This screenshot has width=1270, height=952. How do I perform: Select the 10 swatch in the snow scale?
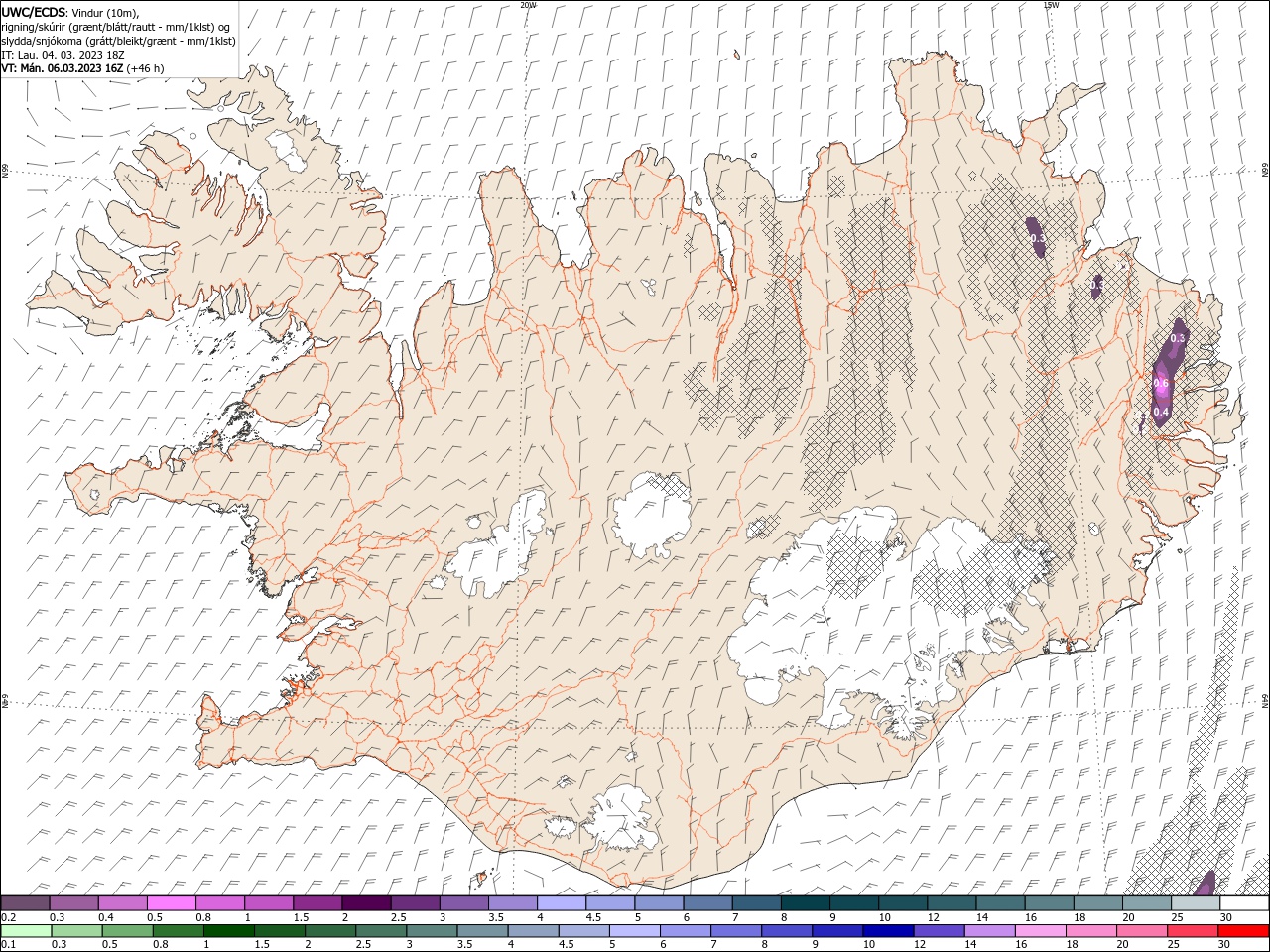(x=903, y=903)
